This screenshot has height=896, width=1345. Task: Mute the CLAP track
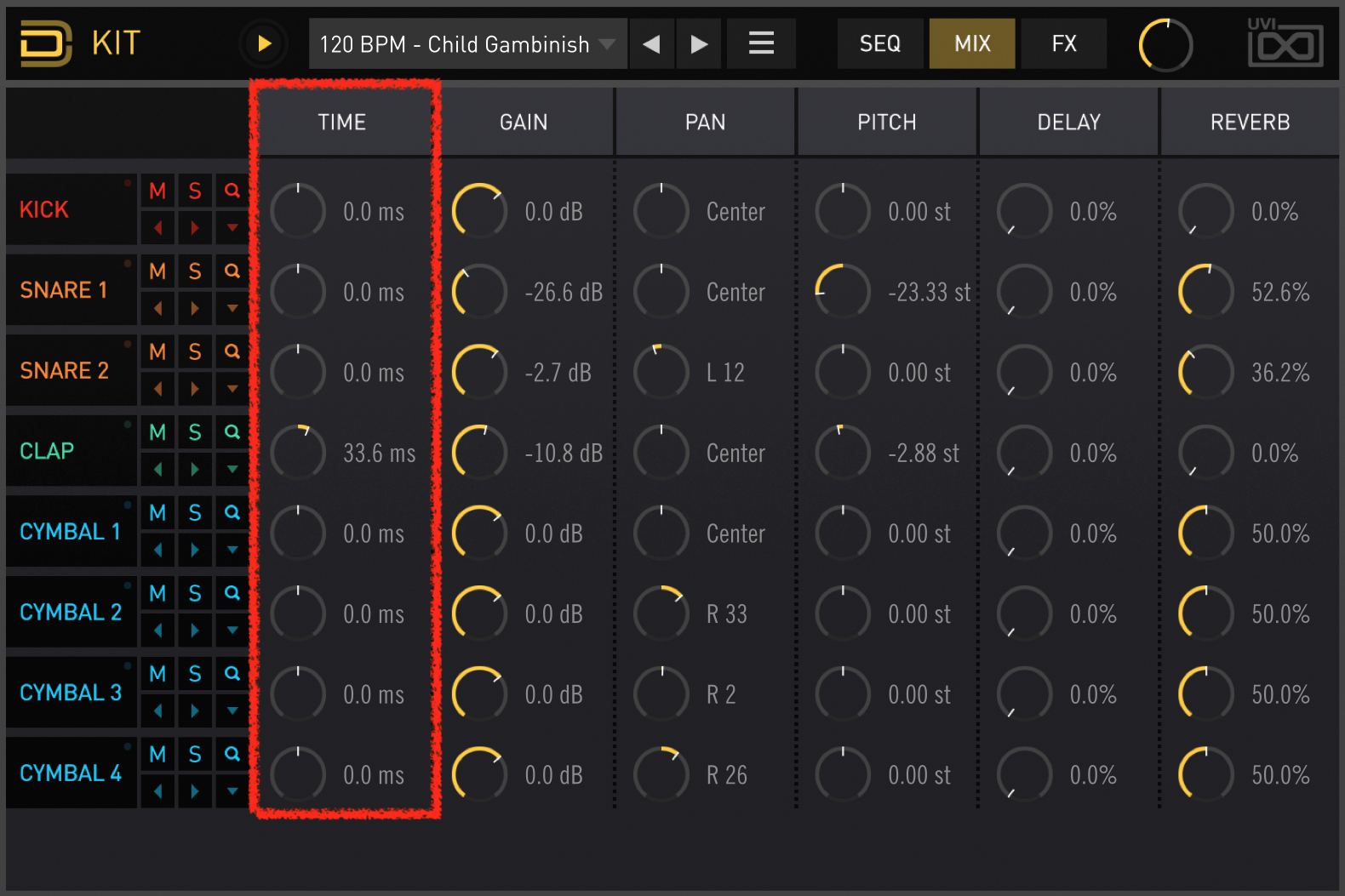click(x=157, y=432)
